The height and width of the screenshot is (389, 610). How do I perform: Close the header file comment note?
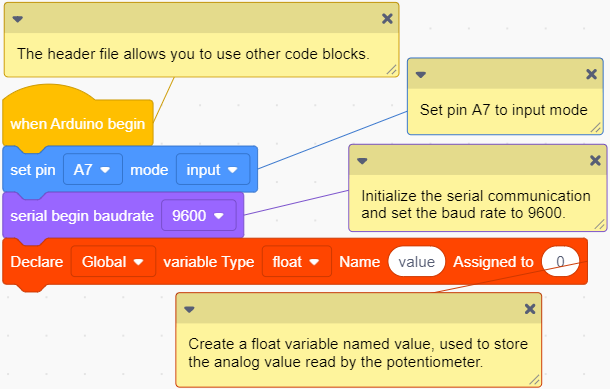387,19
